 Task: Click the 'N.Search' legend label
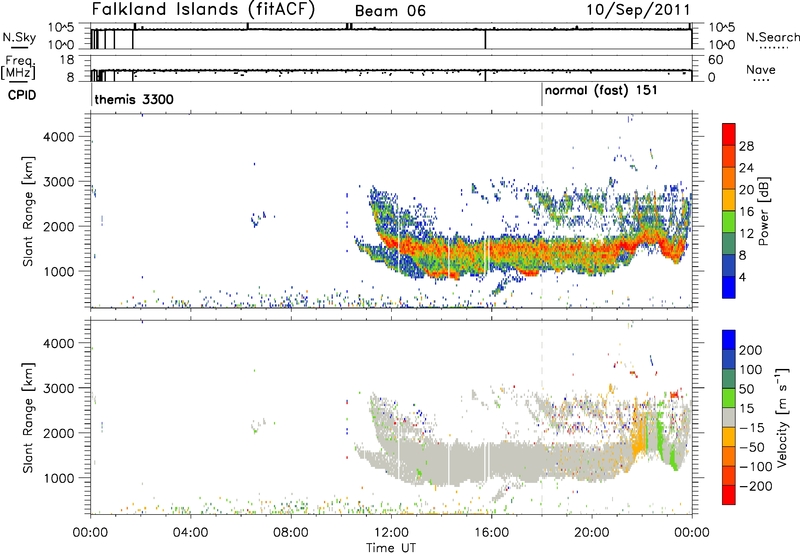[x=773, y=37]
